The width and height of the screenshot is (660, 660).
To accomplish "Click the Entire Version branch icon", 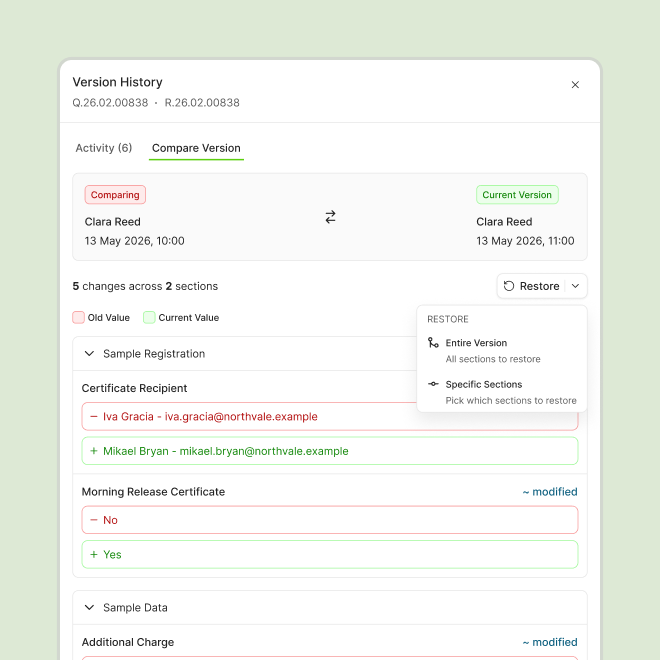I will tap(433, 343).
